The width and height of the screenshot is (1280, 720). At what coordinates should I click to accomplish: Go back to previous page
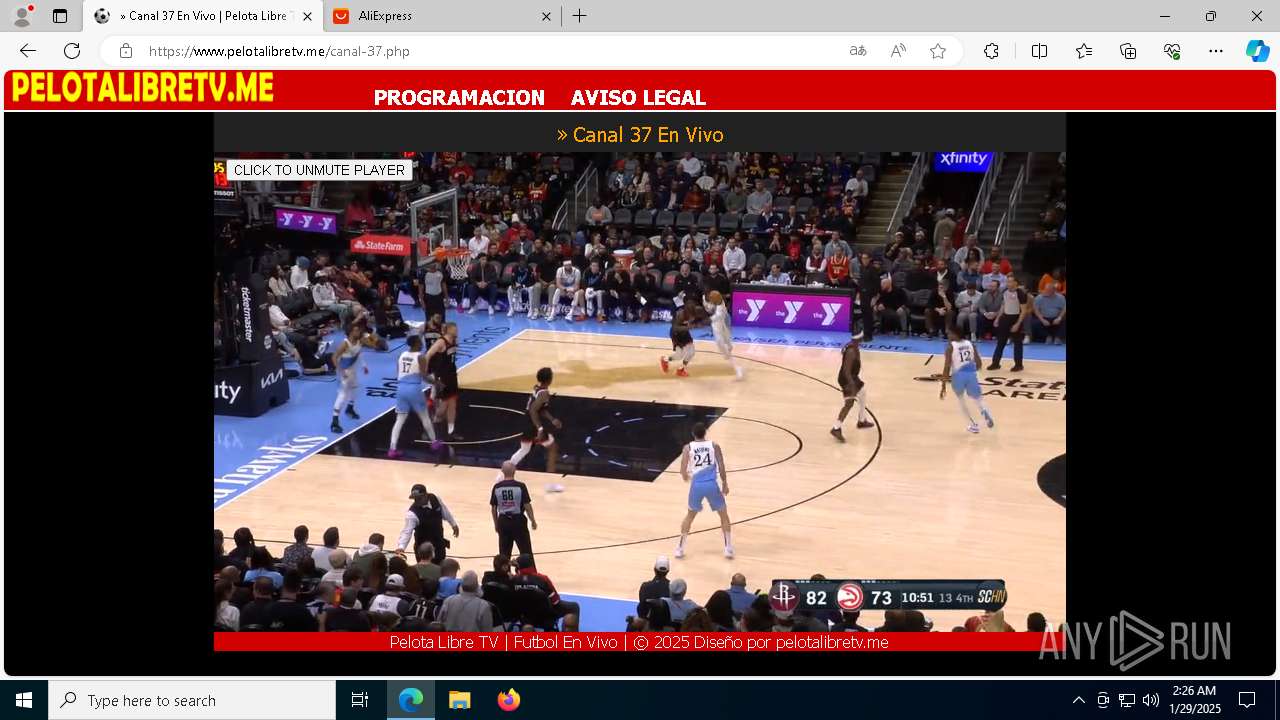point(28,51)
